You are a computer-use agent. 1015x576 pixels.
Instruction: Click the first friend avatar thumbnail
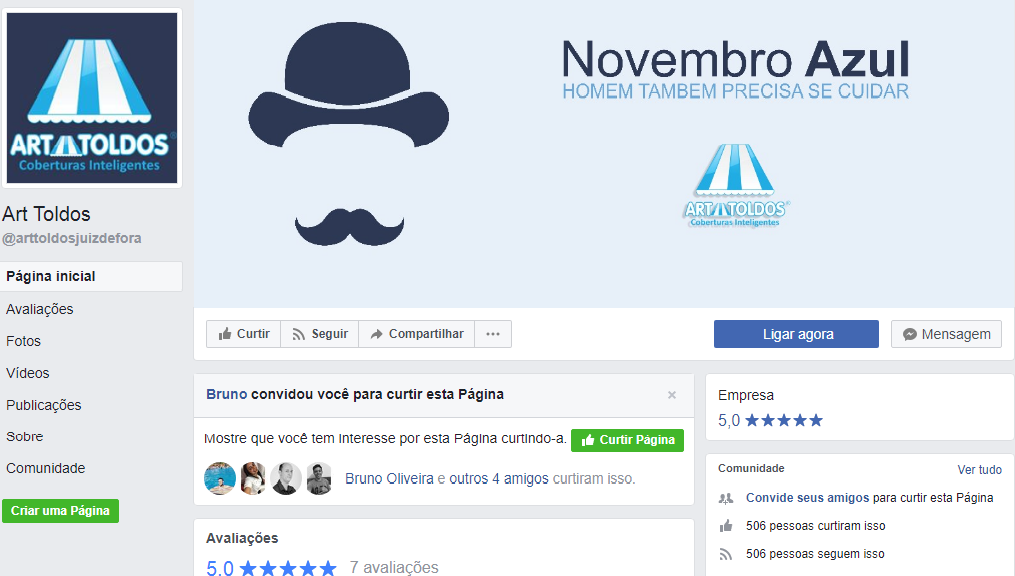click(x=220, y=479)
